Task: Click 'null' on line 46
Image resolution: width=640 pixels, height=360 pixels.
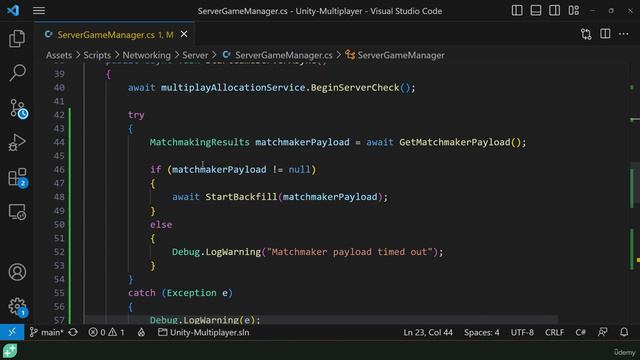Action: [300, 169]
